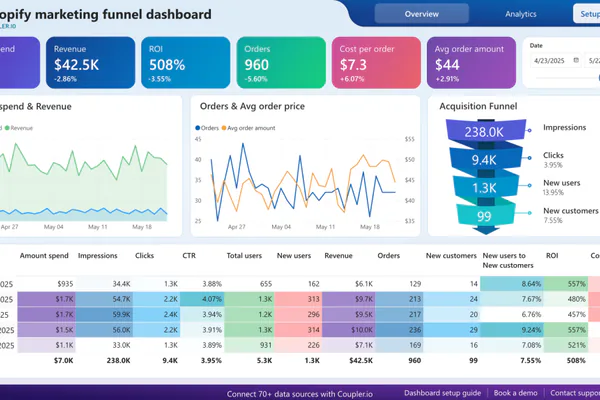The width and height of the screenshot is (600, 400).
Task: Click the 54.7K impressions cell
Action: pos(104,299)
